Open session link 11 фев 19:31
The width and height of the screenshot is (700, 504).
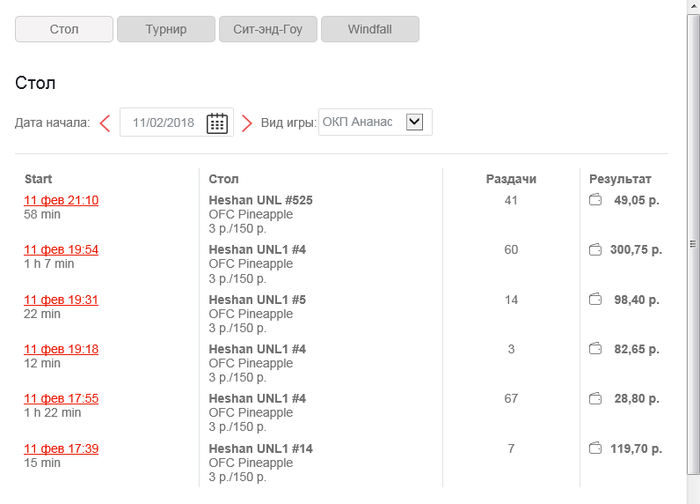(x=61, y=299)
